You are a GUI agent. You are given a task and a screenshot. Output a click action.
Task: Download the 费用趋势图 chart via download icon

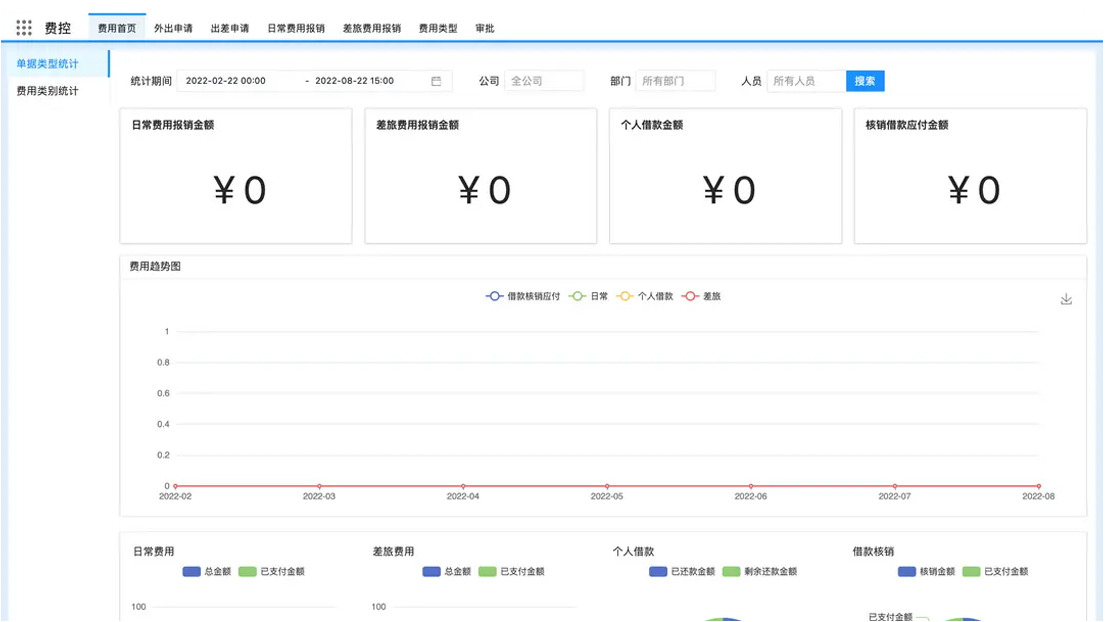1066,298
